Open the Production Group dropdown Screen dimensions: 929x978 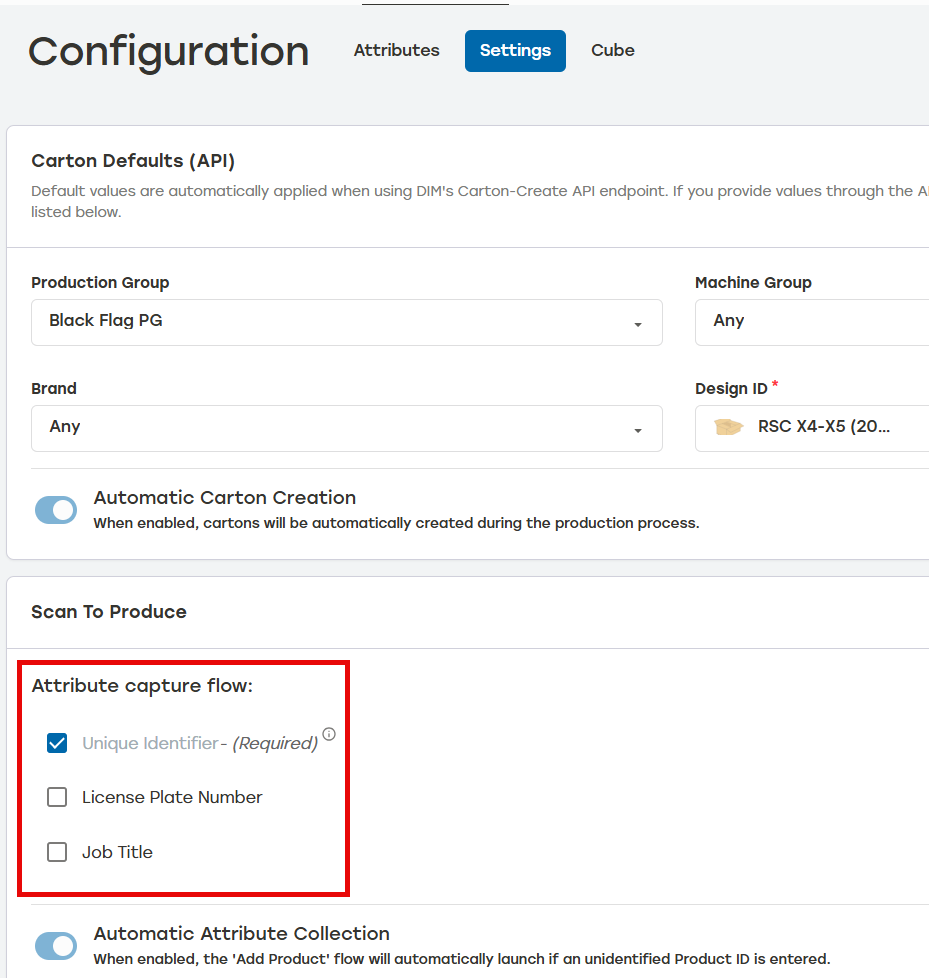point(347,322)
